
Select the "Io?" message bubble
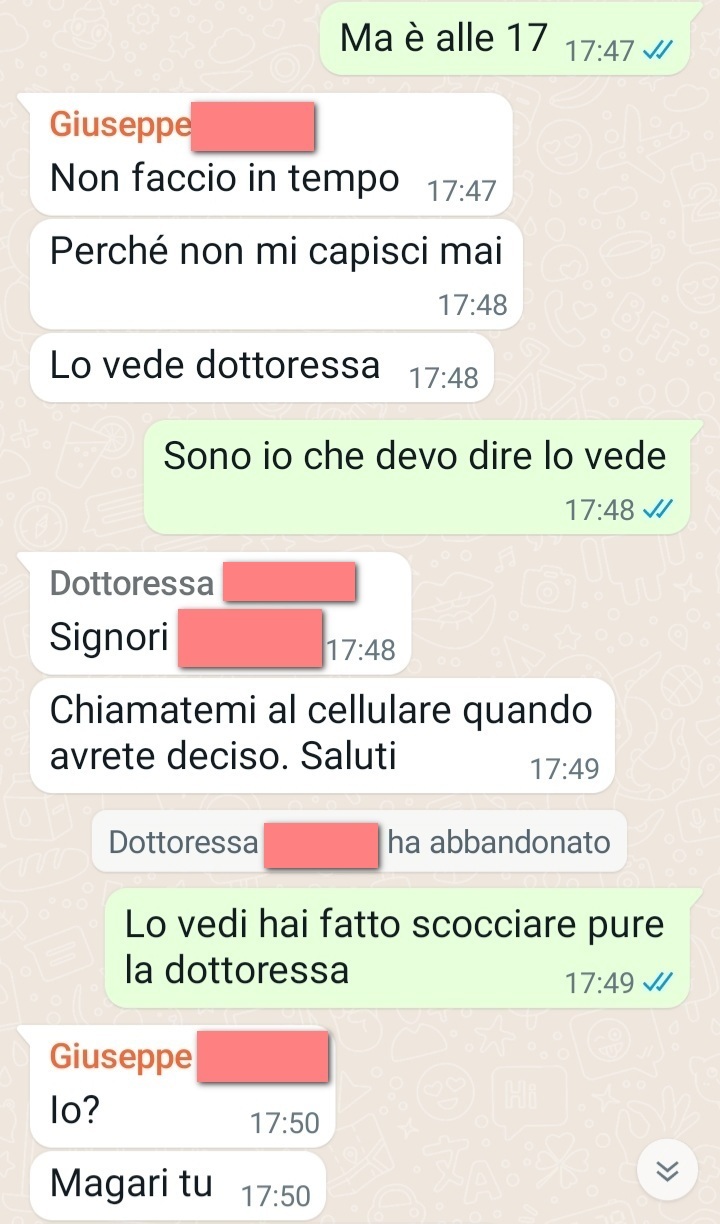pyautogui.click(x=182, y=1087)
